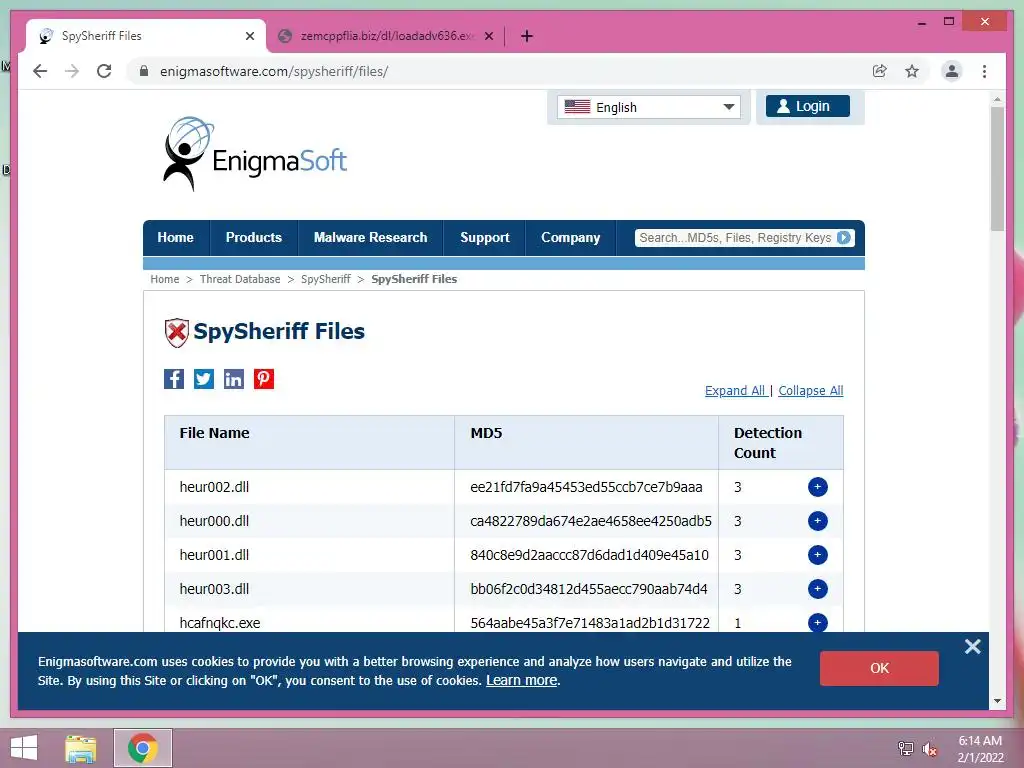Open Windows Start menu

(x=24, y=748)
